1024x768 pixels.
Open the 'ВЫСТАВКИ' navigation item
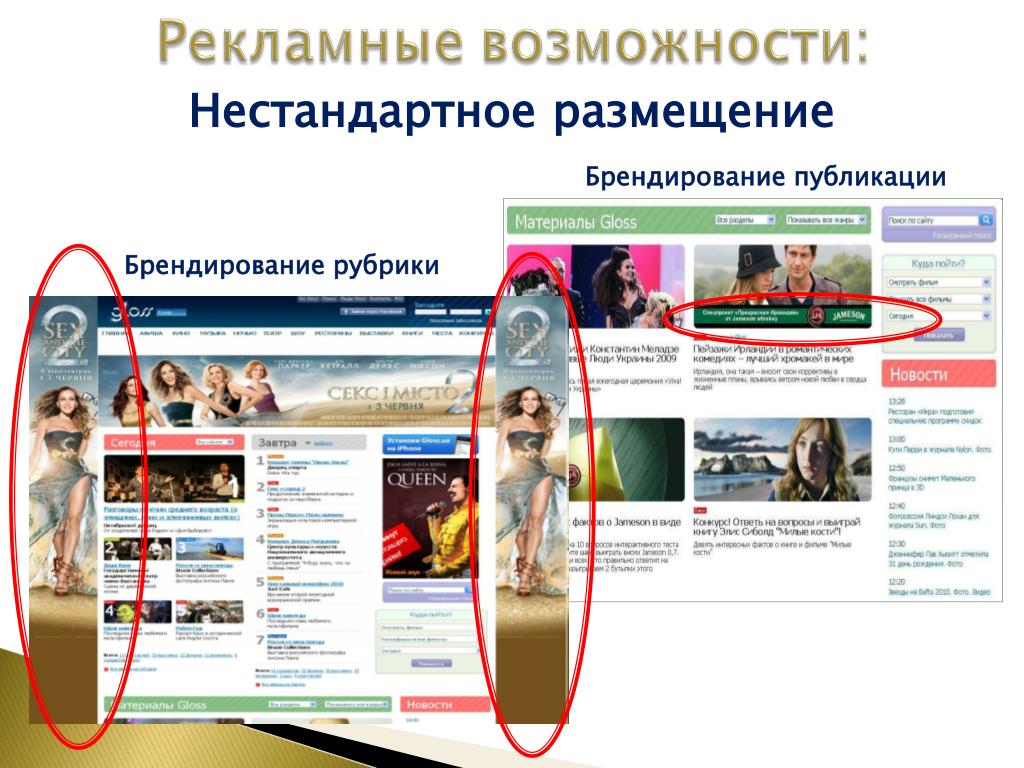pyautogui.click(x=376, y=333)
